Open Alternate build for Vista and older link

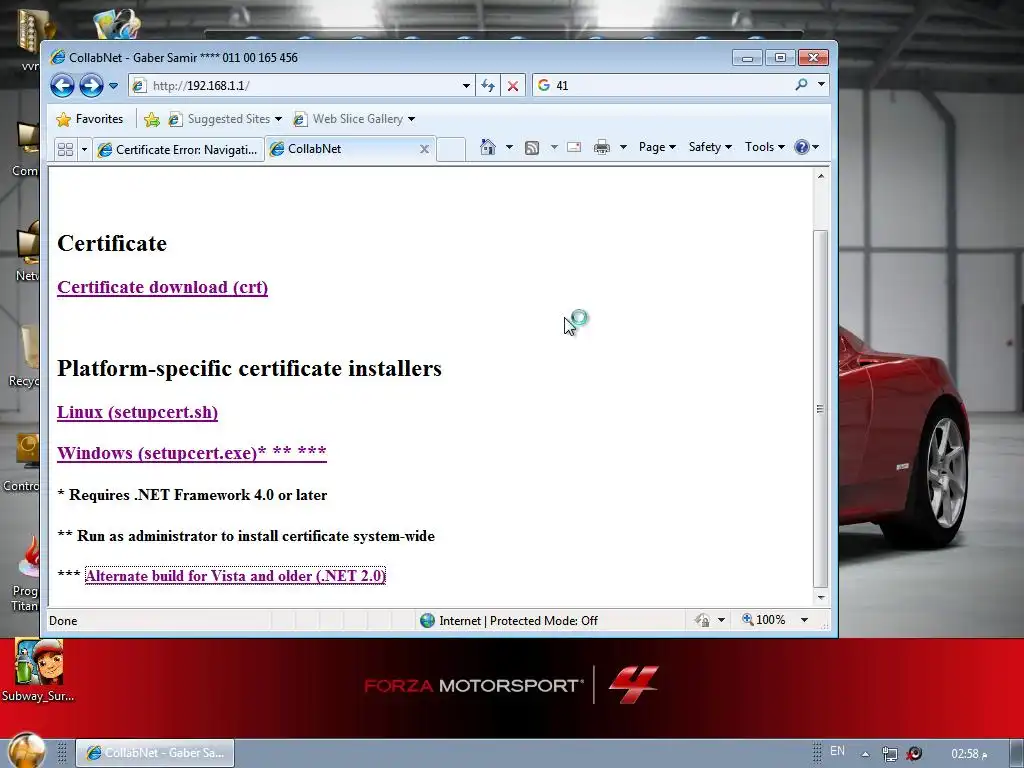[x=235, y=575]
